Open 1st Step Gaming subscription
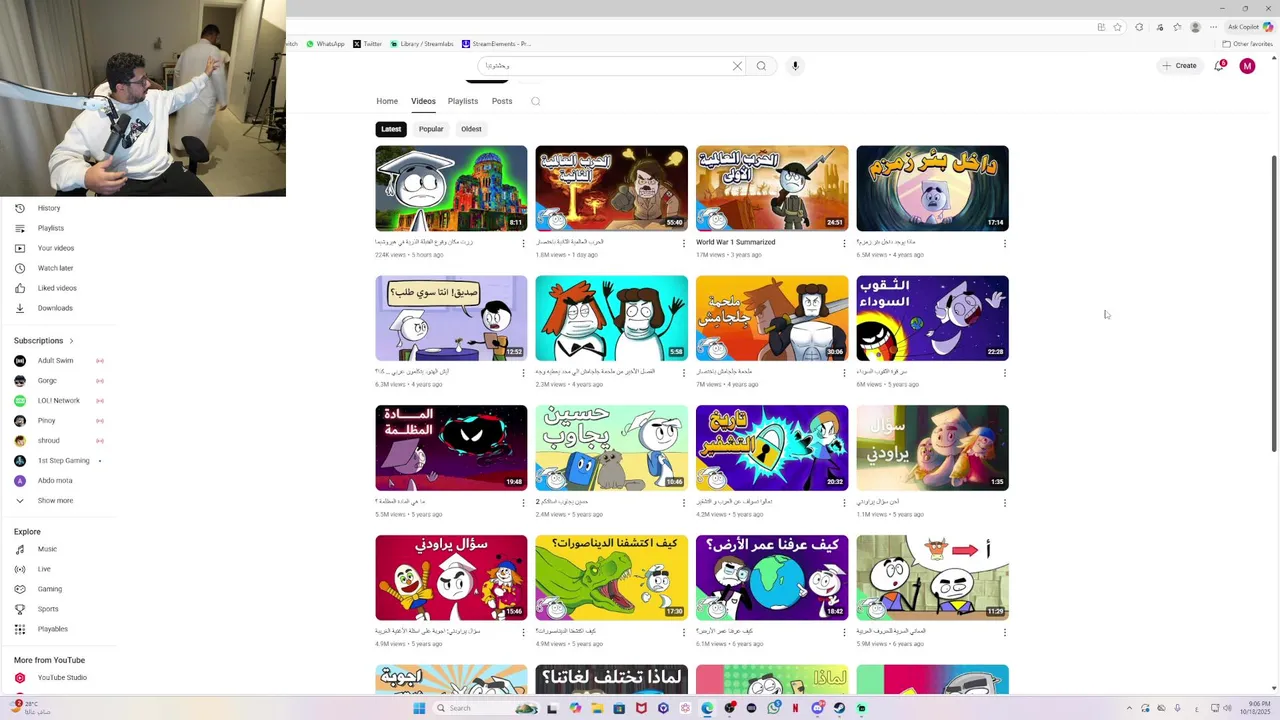Screen dimensions: 1280x720 click(x=63, y=461)
